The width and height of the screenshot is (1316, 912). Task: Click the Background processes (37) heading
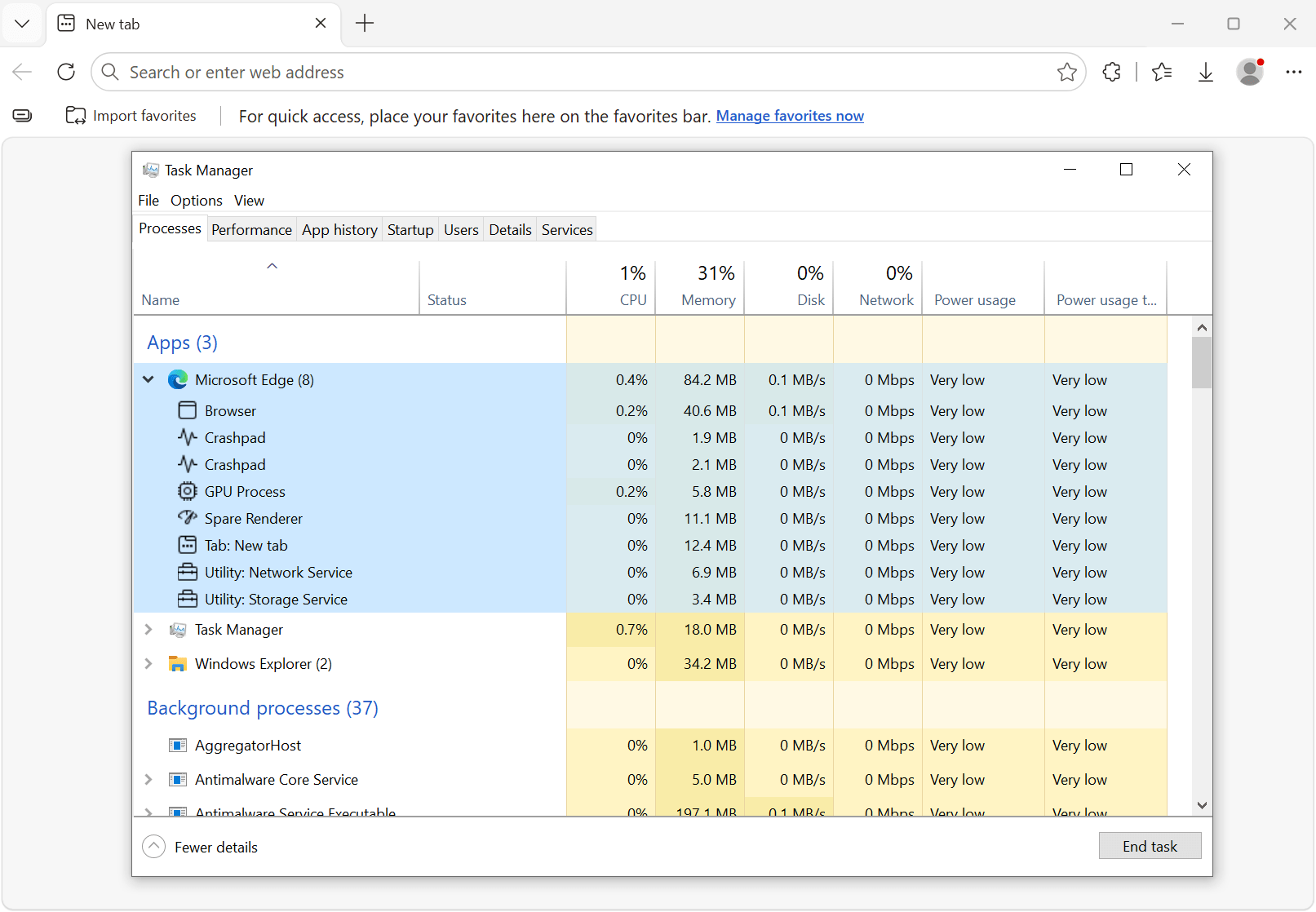click(263, 708)
